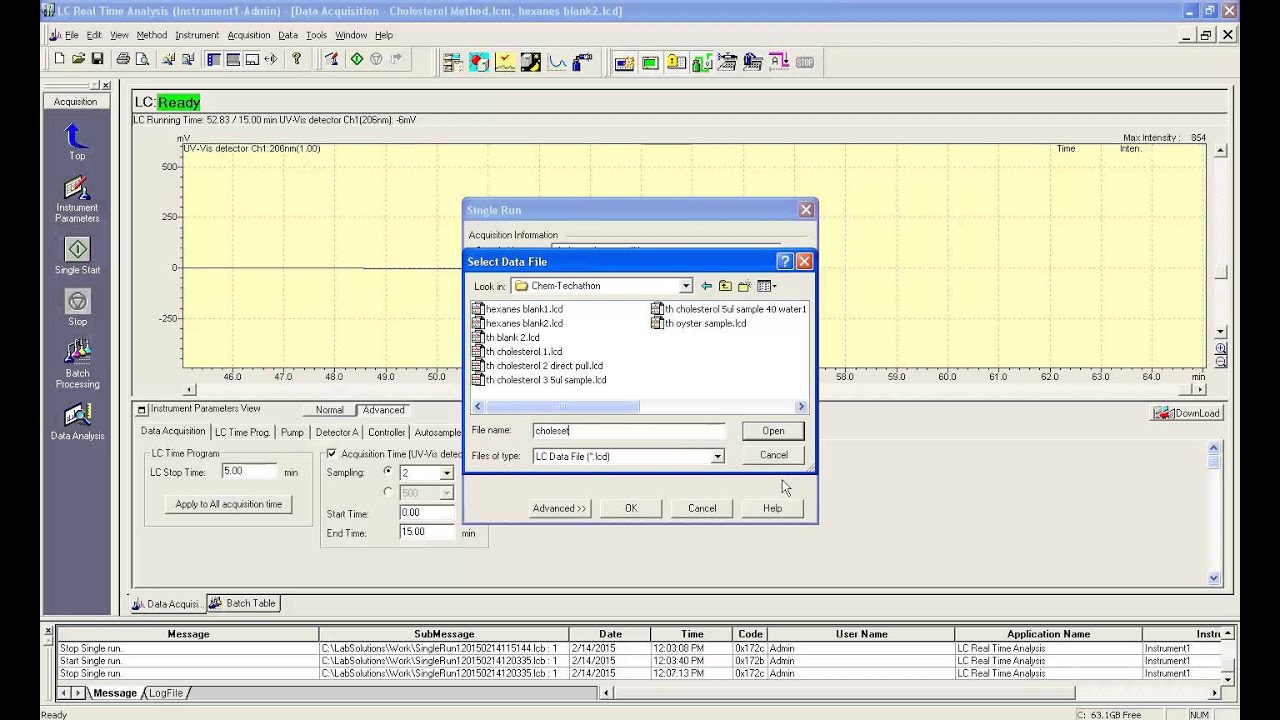Click the file list scroll right arrow

(801, 407)
